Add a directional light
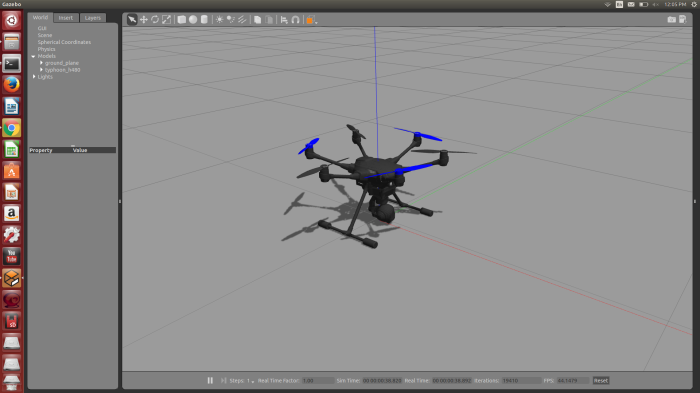The height and width of the screenshot is (393, 700). [242, 20]
